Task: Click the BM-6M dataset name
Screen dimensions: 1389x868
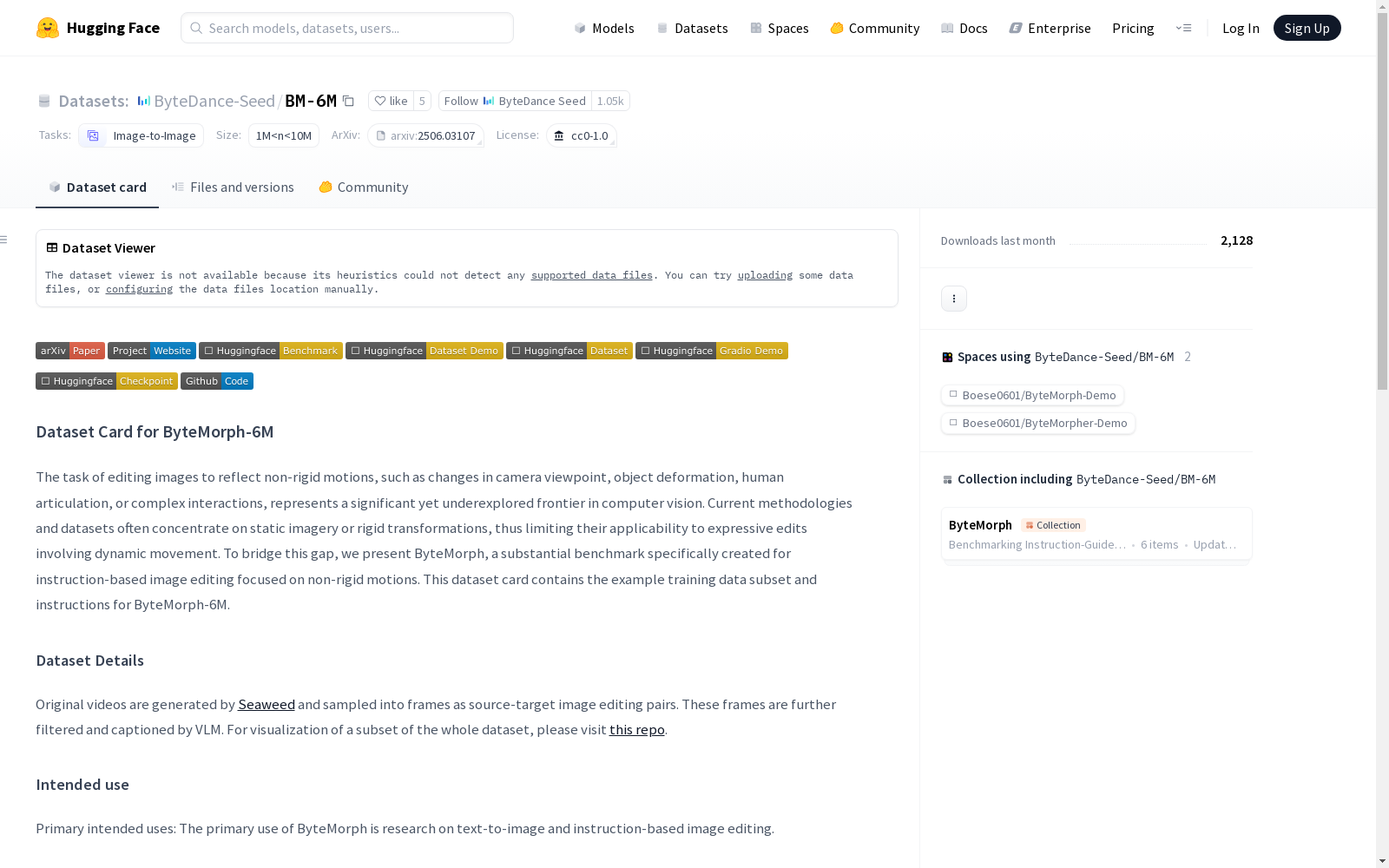Action: point(311,101)
